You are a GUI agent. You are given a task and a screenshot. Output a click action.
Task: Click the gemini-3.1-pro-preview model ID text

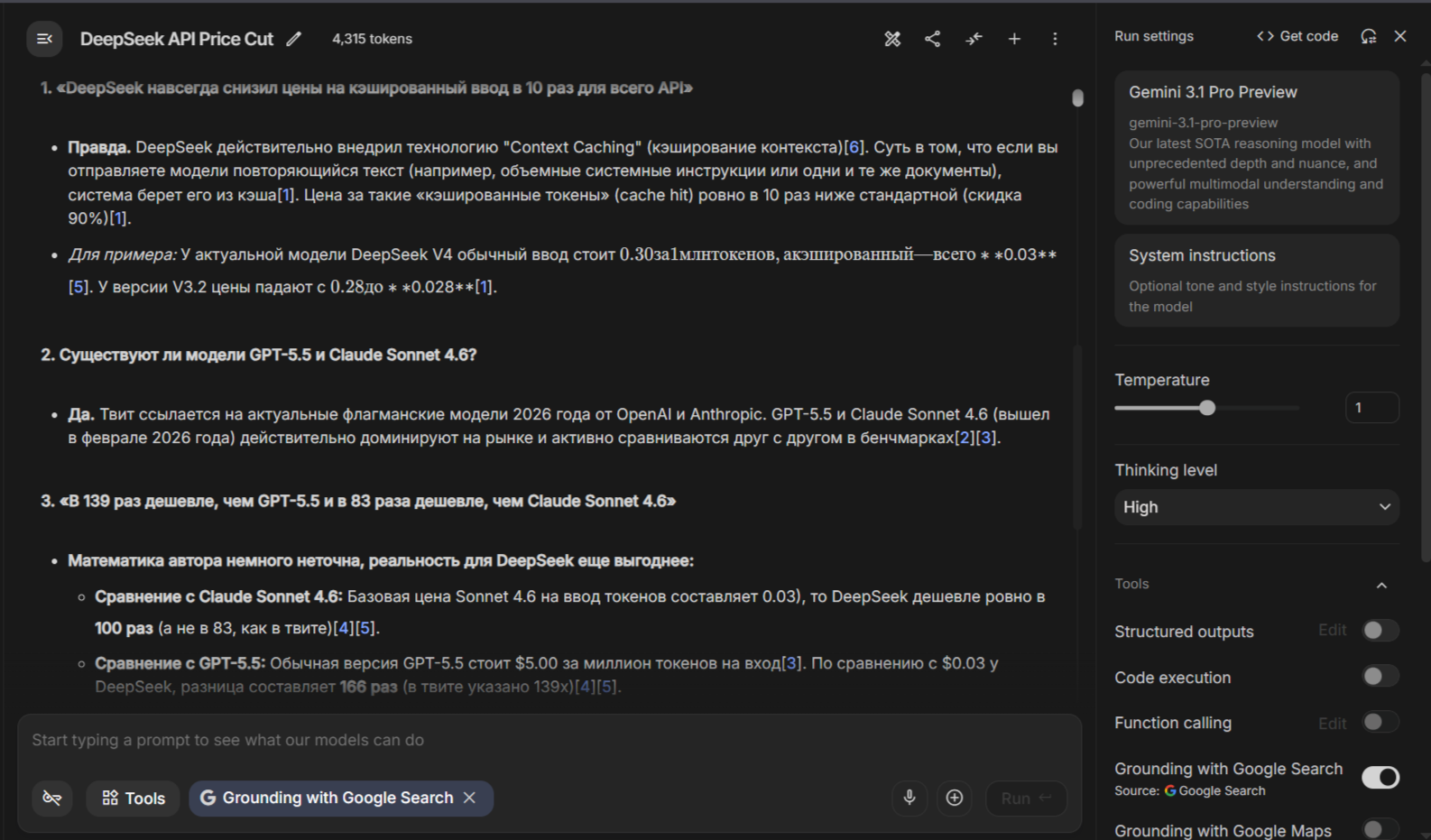(x=1203, y=123)
